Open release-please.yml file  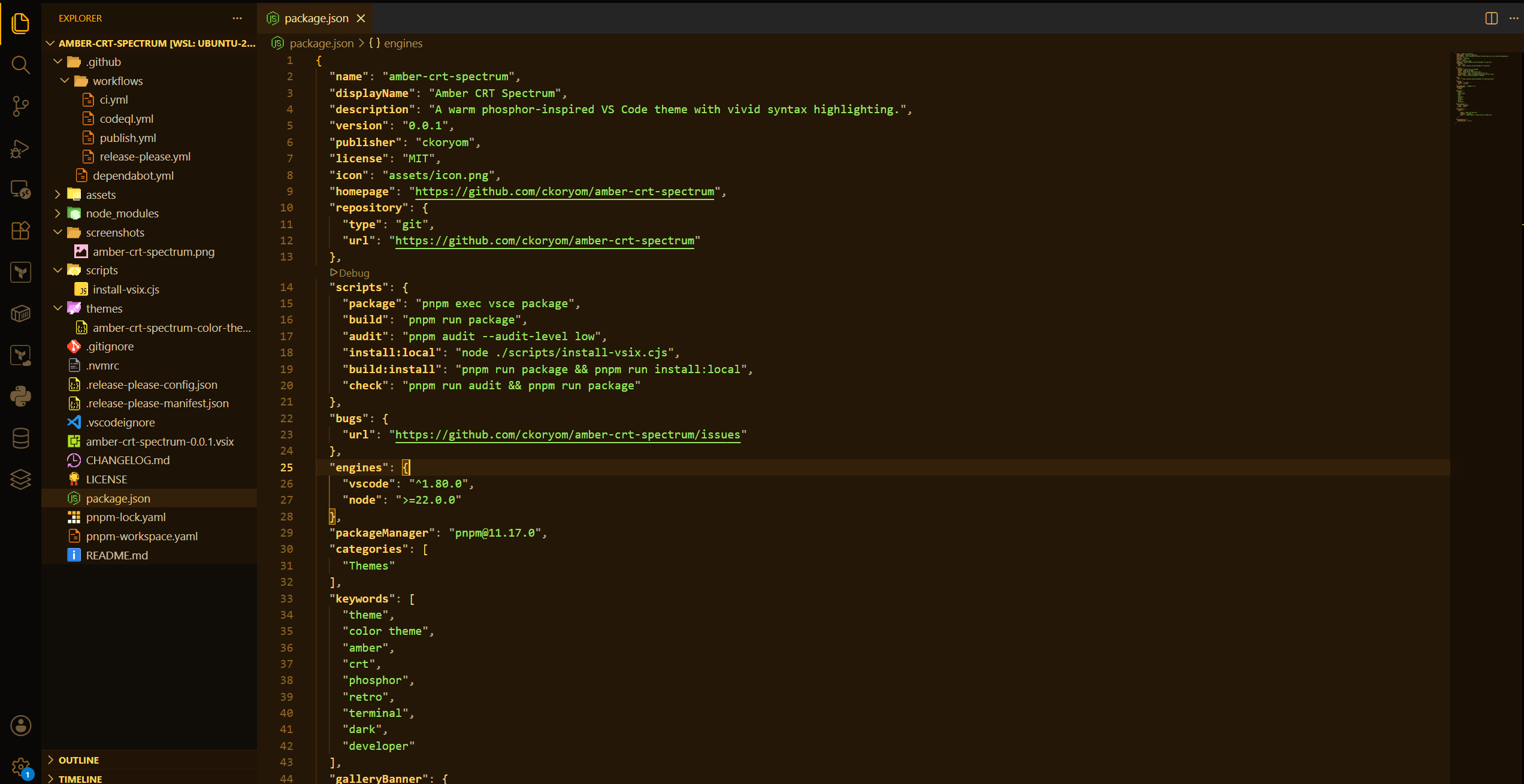[150, 156]
